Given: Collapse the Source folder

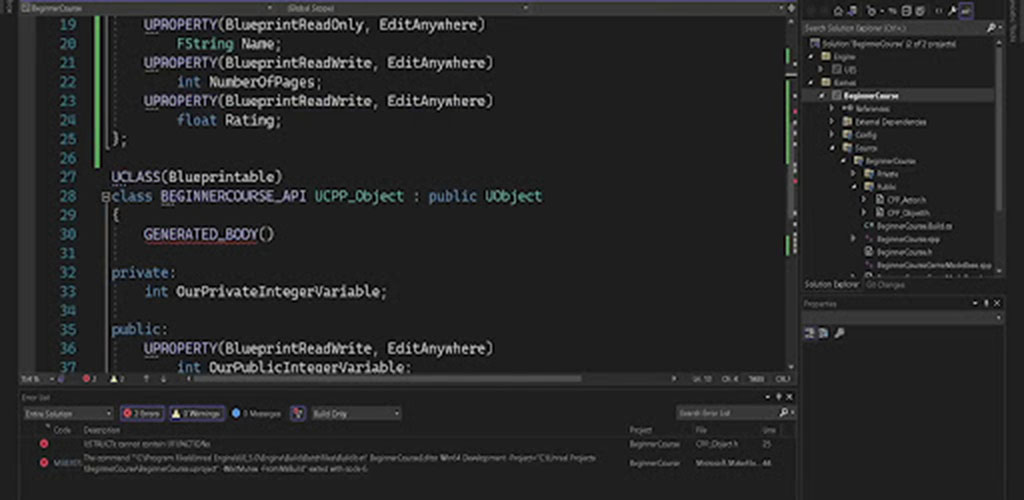Looking at the screenshot, I should coord(832,148).
